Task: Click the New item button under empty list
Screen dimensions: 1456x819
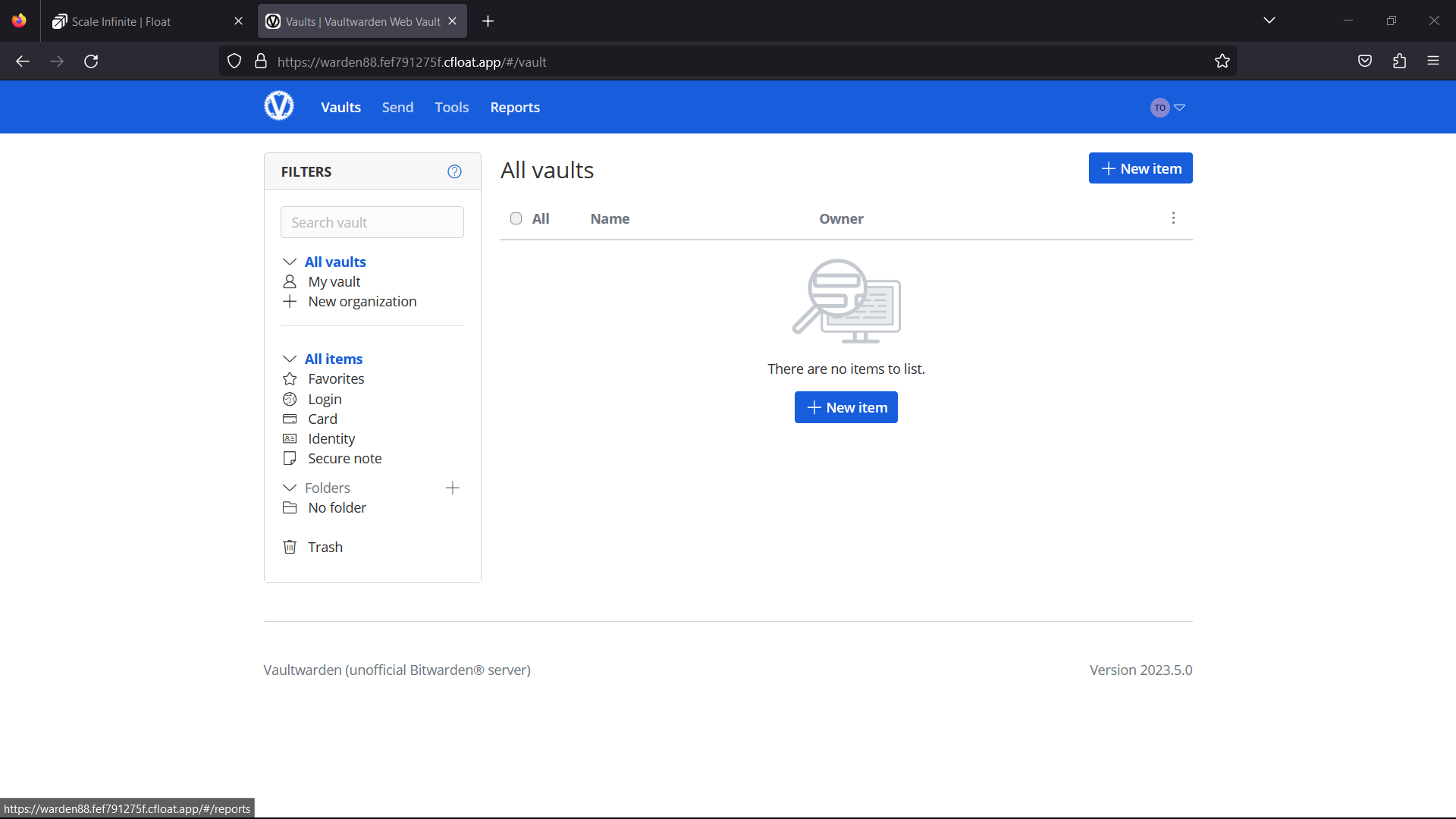Action: tap(846, 407)
